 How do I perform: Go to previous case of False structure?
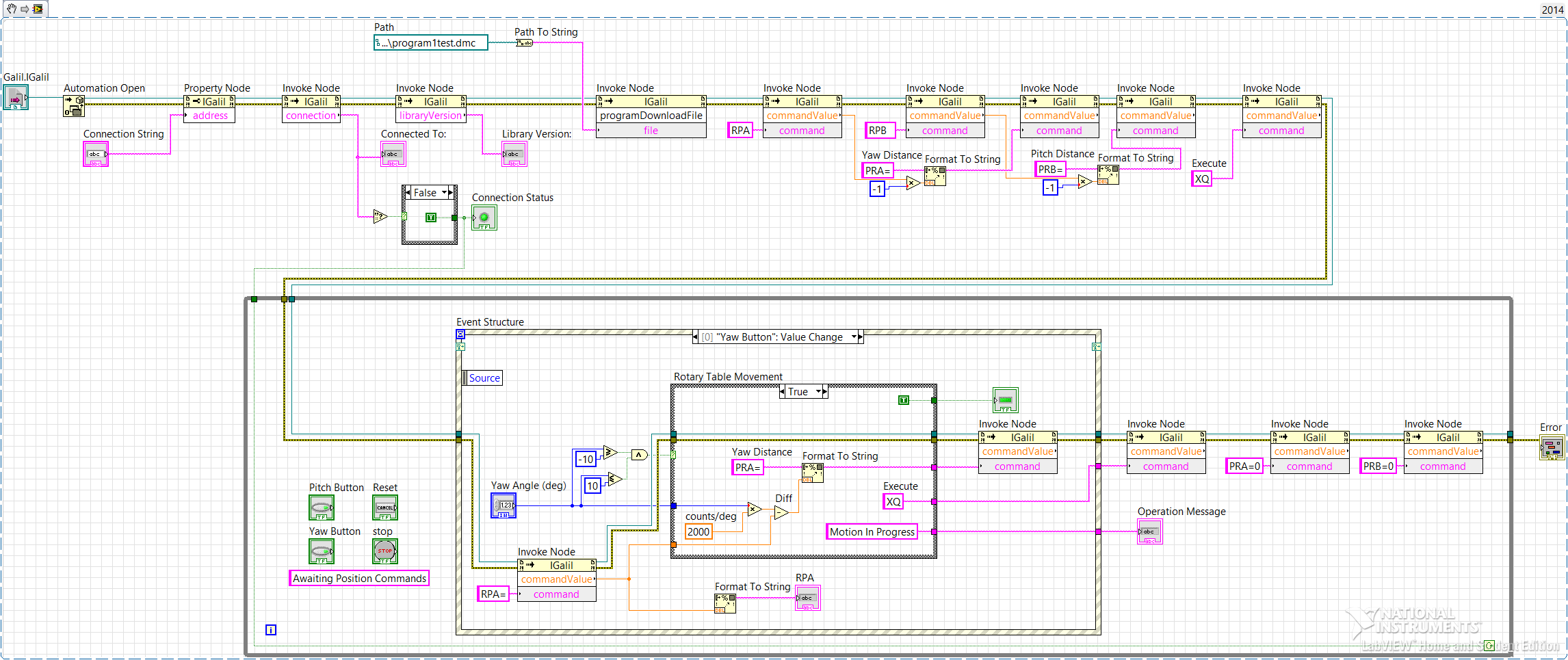[408, 193]
